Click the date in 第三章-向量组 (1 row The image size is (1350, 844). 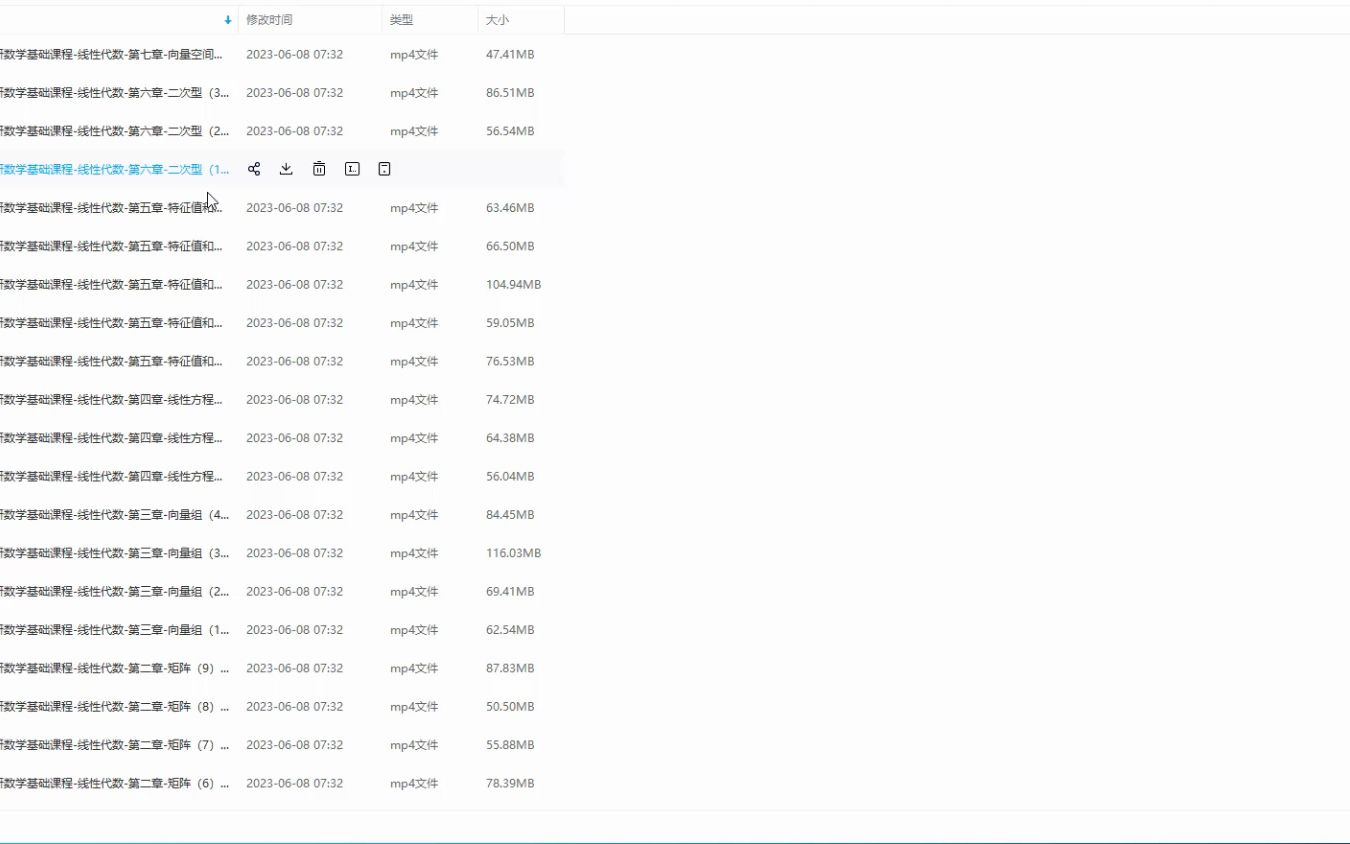[x=295, y=630]
